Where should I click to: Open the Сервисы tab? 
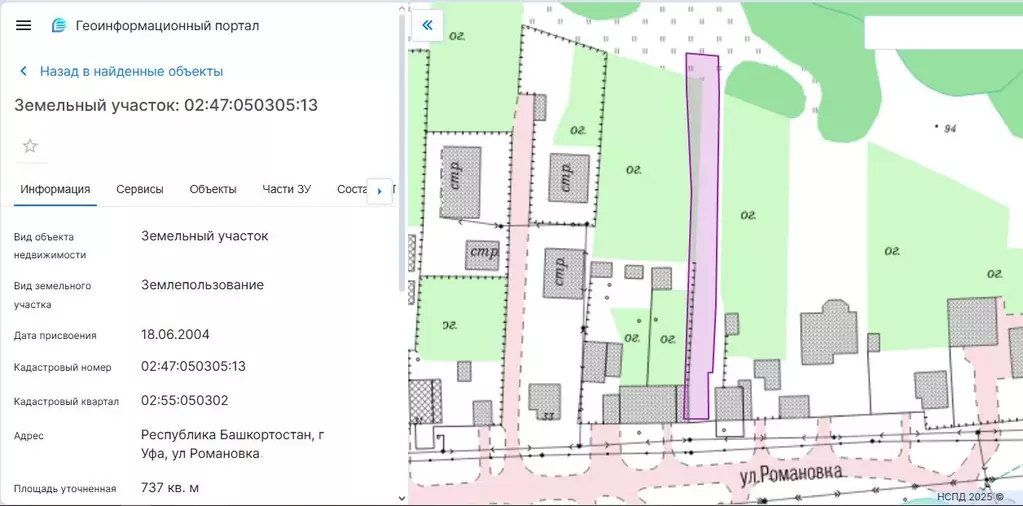click(140, 190)
